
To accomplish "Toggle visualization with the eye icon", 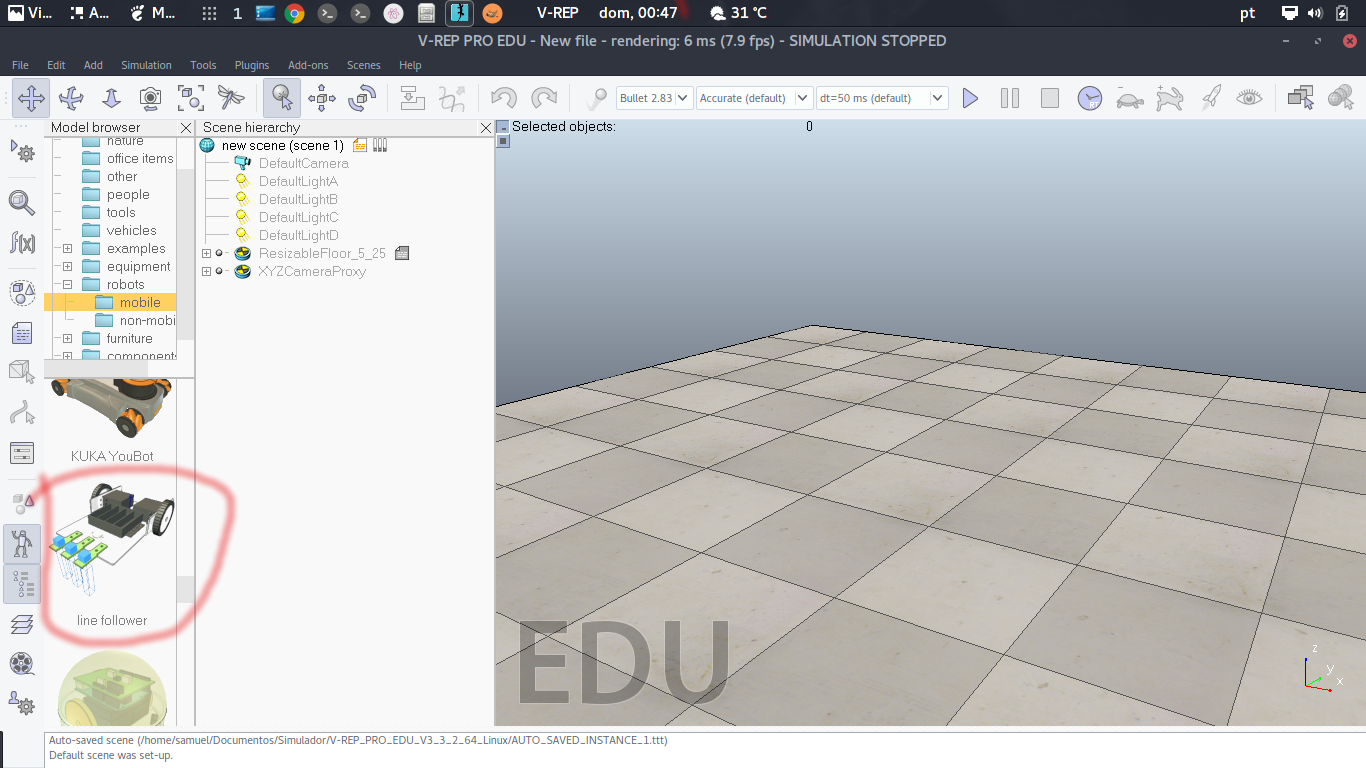I will (1249, 98).
